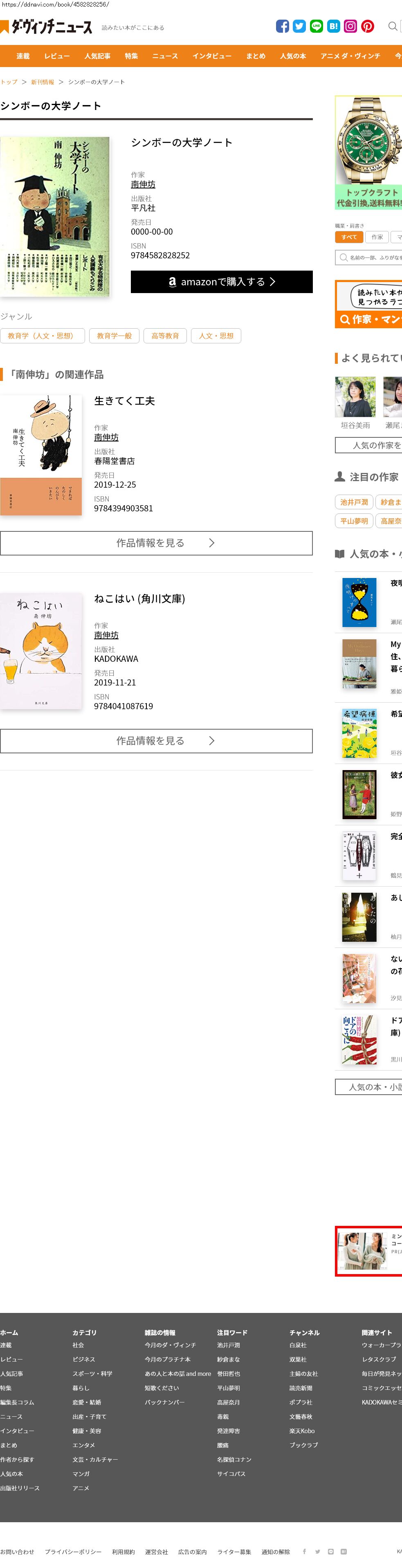Select the 作家 filter tab
The height and width of the screenshot is (1568, 402).
(x=377, y=237)
